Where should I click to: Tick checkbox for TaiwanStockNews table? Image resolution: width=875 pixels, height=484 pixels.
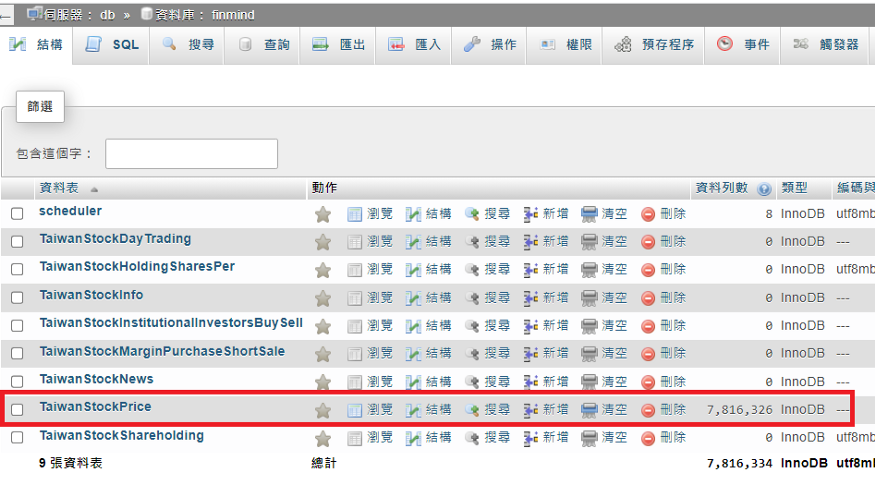tap(17, 382)
